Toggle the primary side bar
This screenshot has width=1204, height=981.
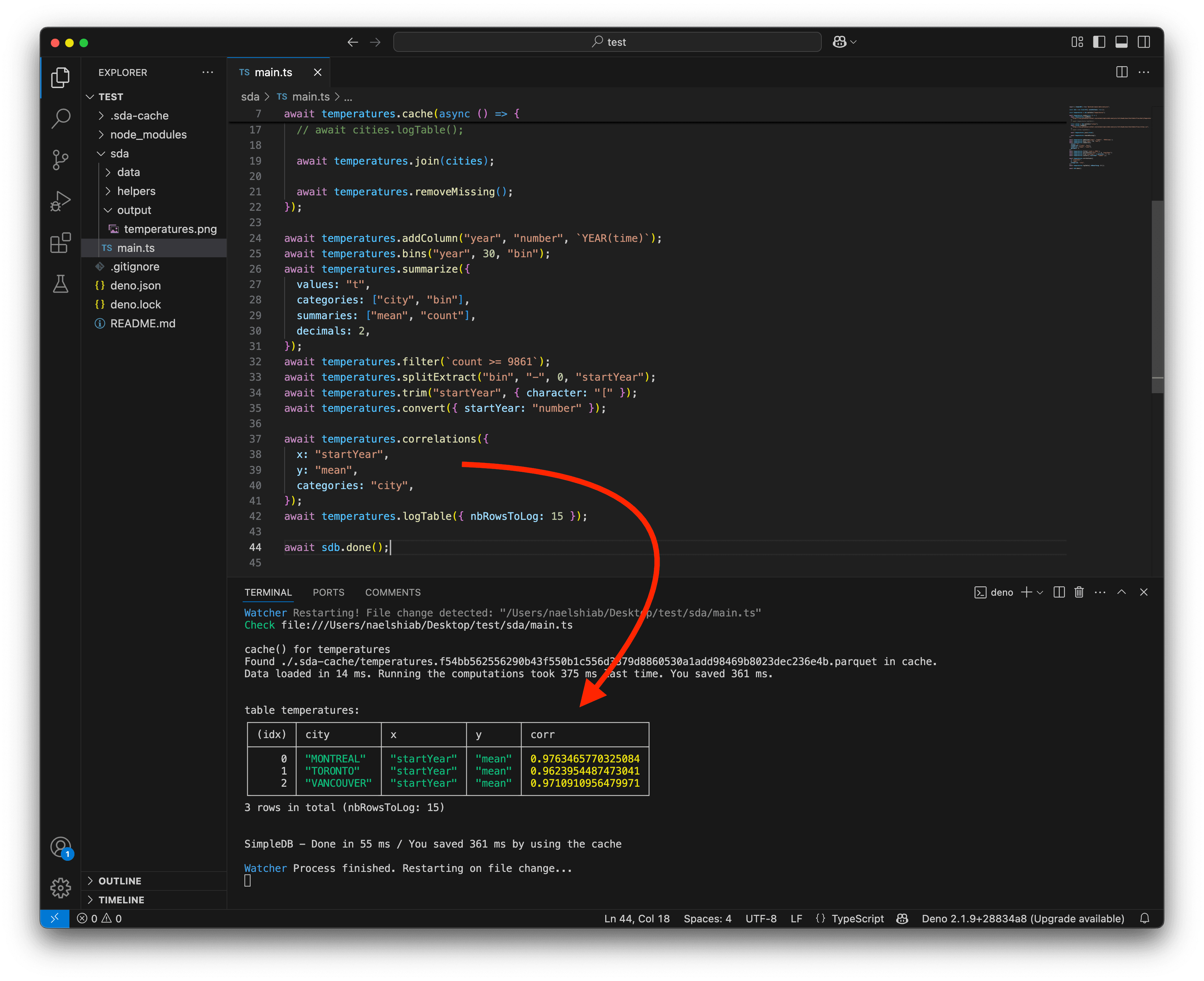(x=1099, y=42)
